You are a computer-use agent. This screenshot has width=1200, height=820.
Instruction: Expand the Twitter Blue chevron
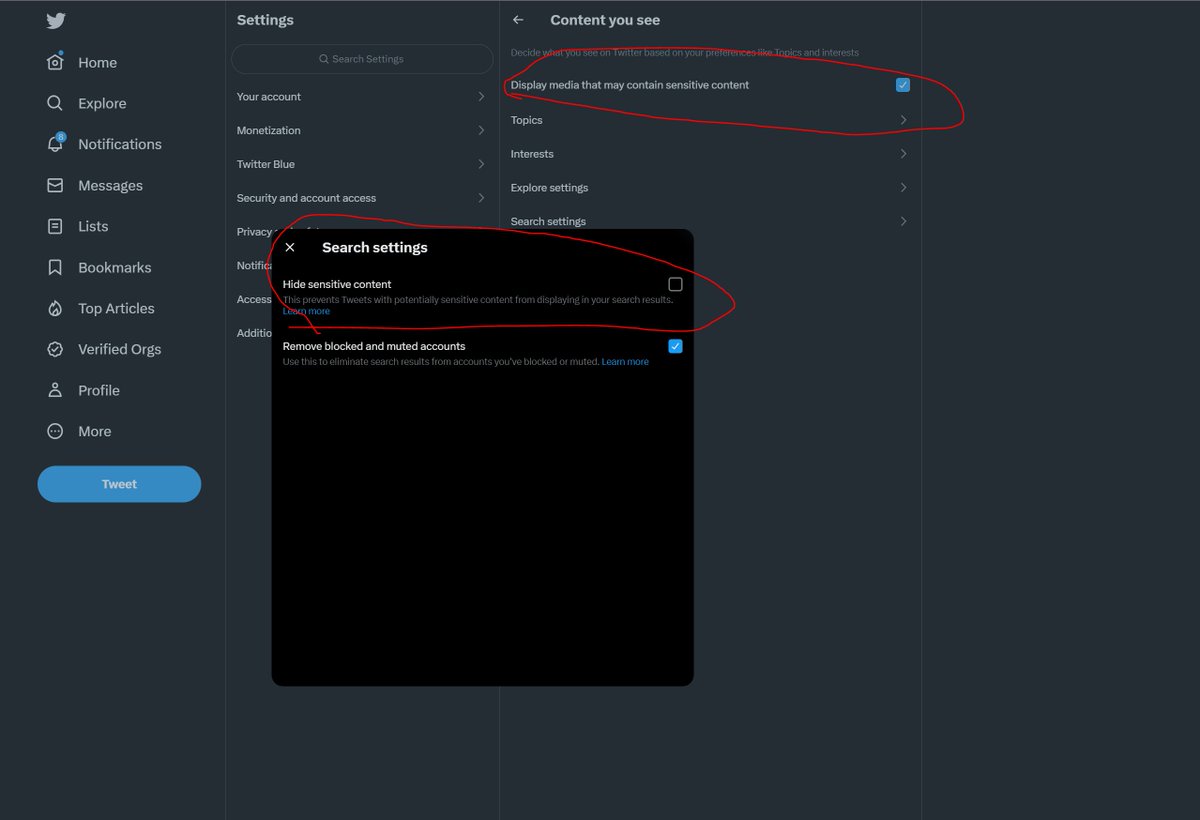tap(481, 164)
